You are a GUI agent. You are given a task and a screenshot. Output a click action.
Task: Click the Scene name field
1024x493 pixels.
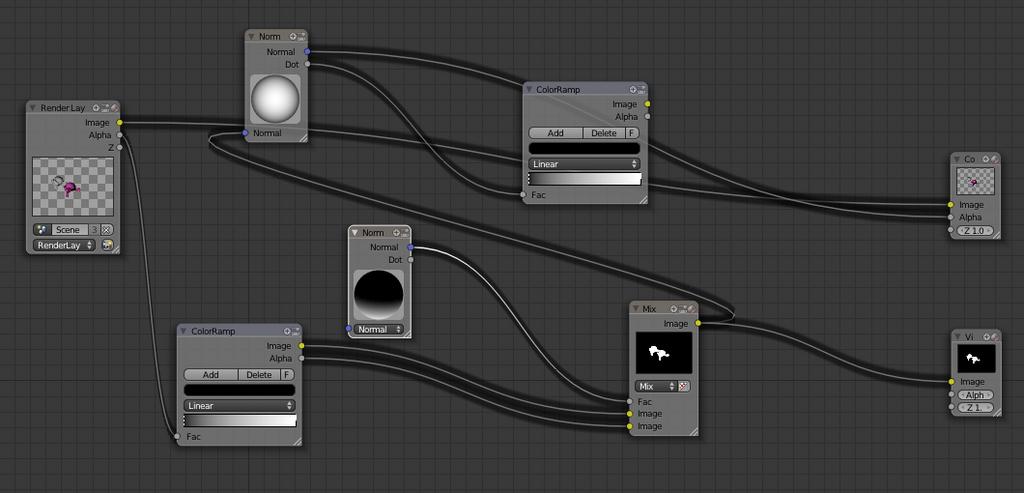click(69, 230)
